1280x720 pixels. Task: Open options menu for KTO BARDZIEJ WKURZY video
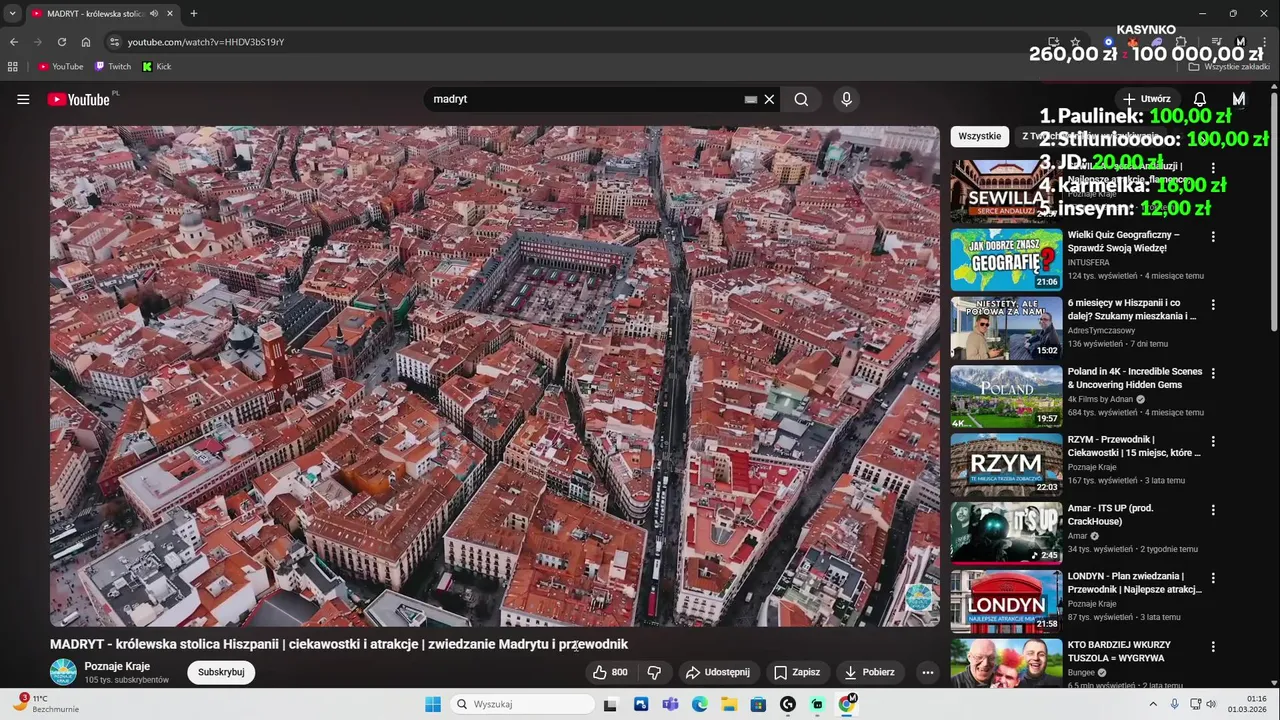coord(1213,646)
